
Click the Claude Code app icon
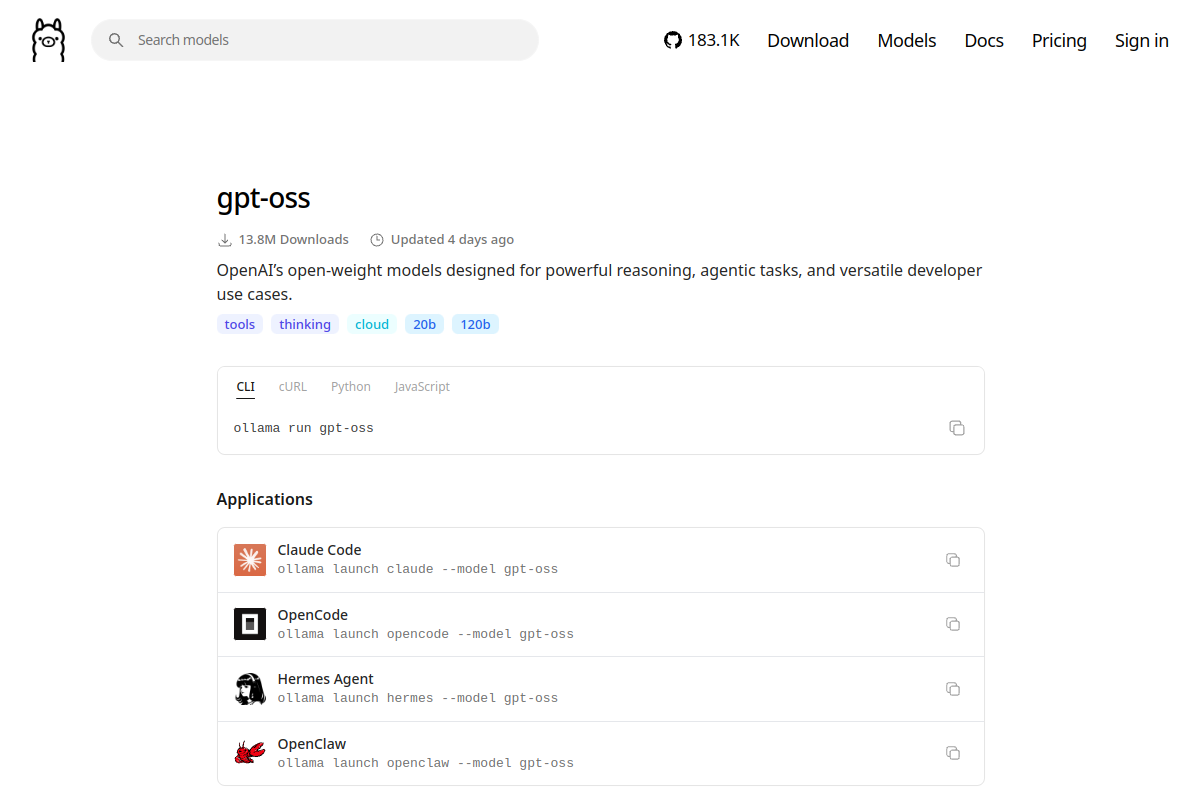tap(250, 560)
